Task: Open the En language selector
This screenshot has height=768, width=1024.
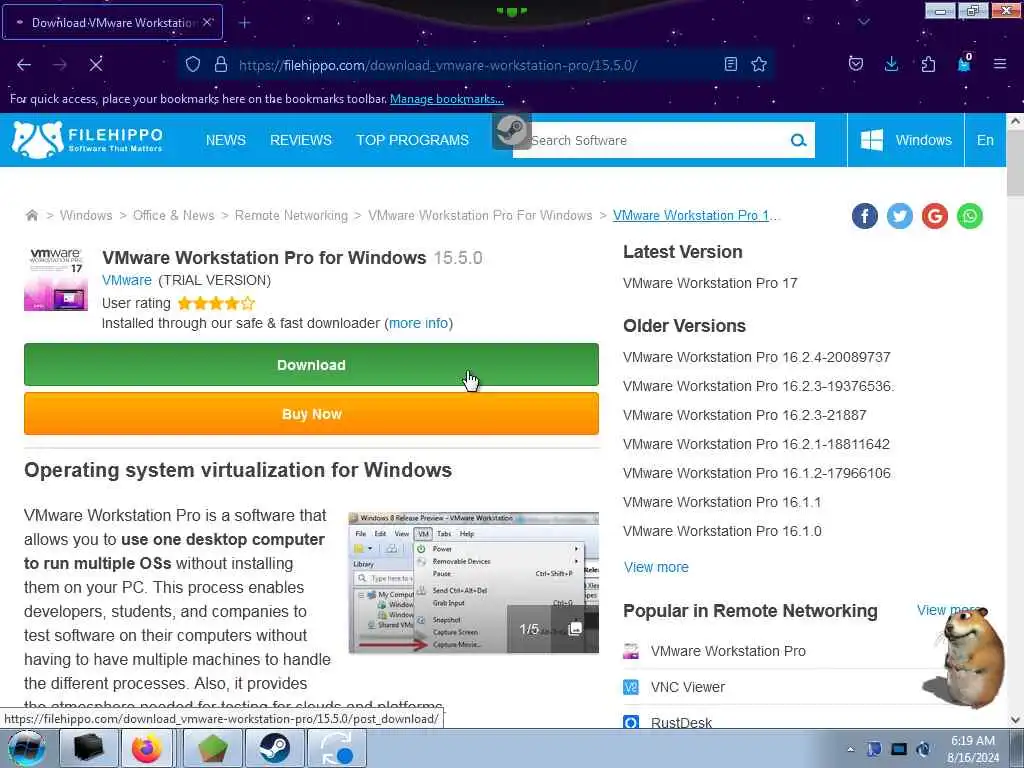Action: coord(985,140)
